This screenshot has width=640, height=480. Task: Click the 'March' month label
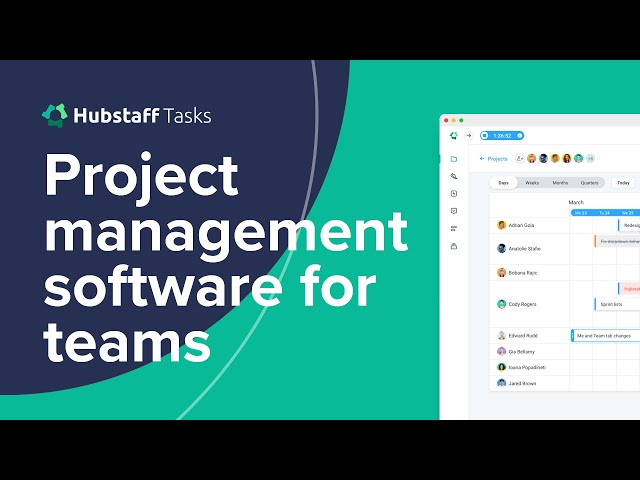click(x=576, y=202)
